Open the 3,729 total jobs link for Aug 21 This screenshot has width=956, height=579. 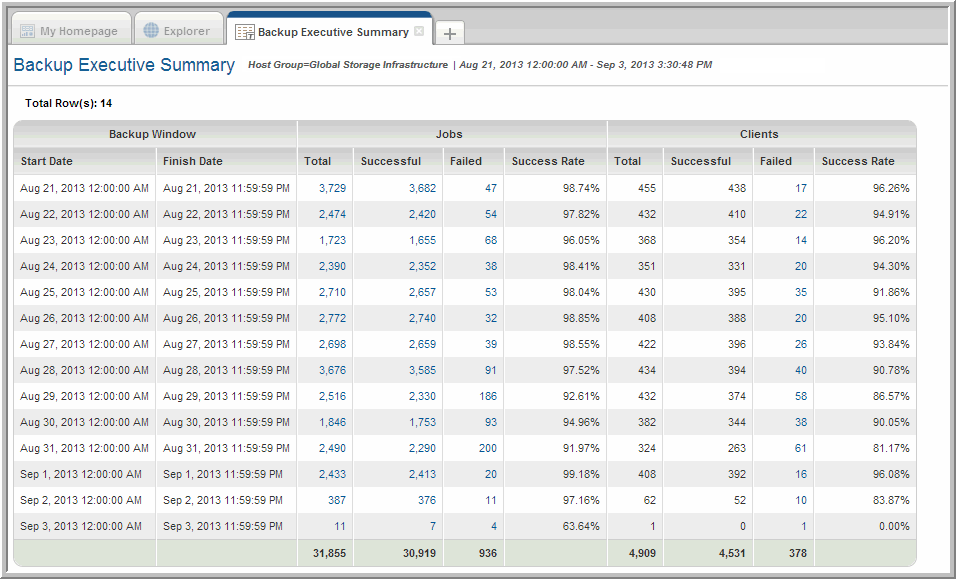332,188
